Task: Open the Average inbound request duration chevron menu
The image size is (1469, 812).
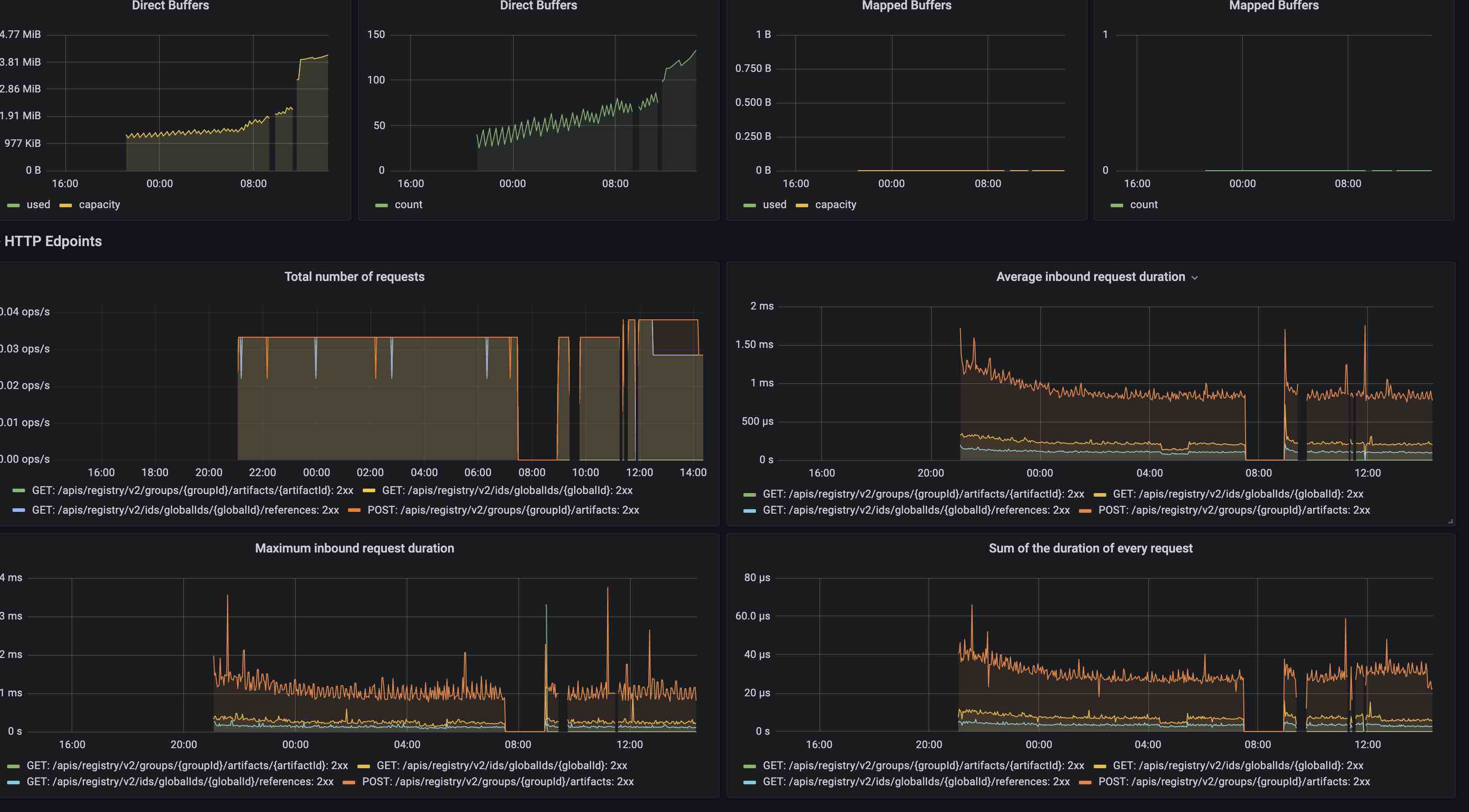Action: click(x=1195, y=278)
